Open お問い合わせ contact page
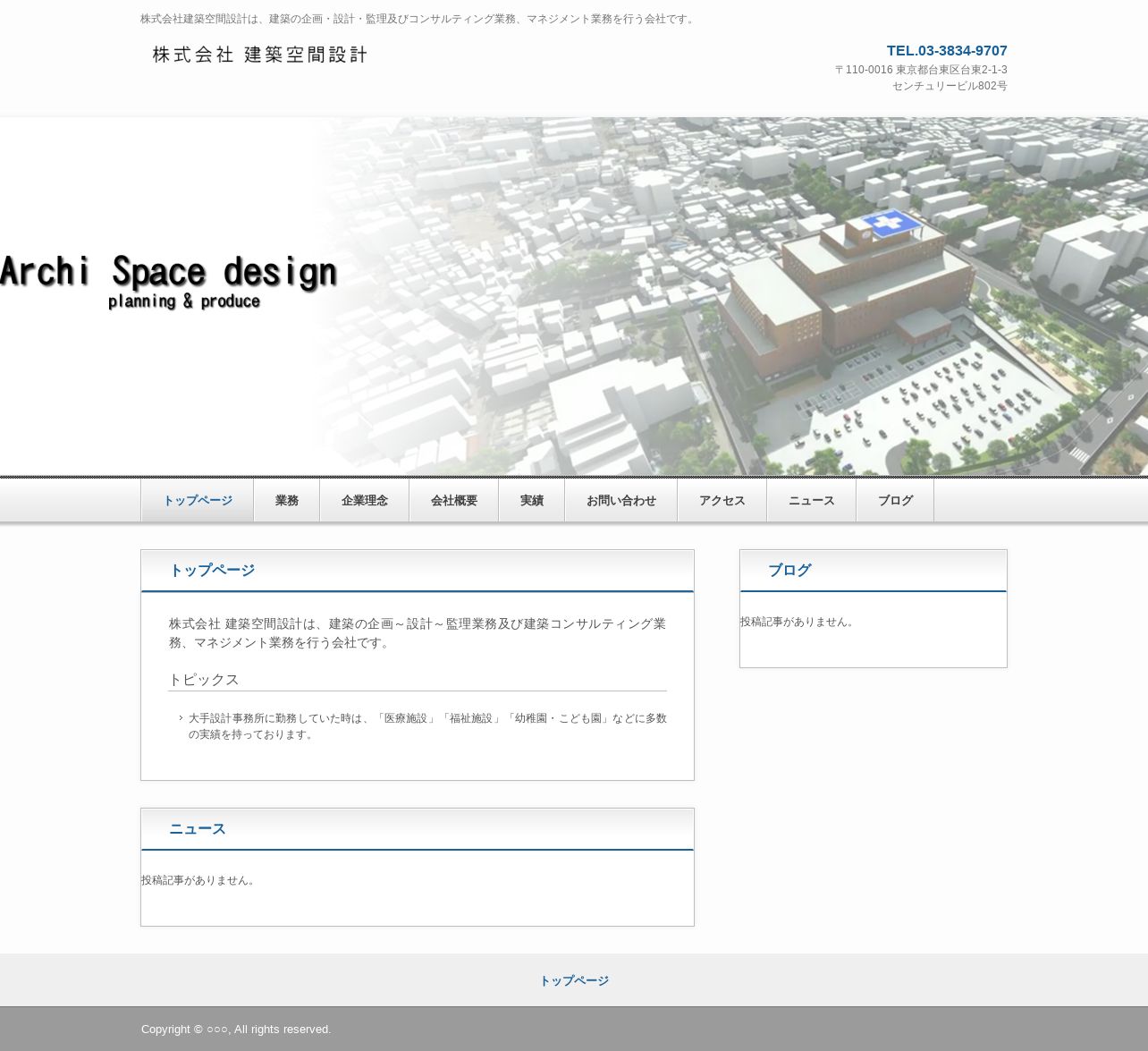The image size is (1148, 1051). (621, 501)
